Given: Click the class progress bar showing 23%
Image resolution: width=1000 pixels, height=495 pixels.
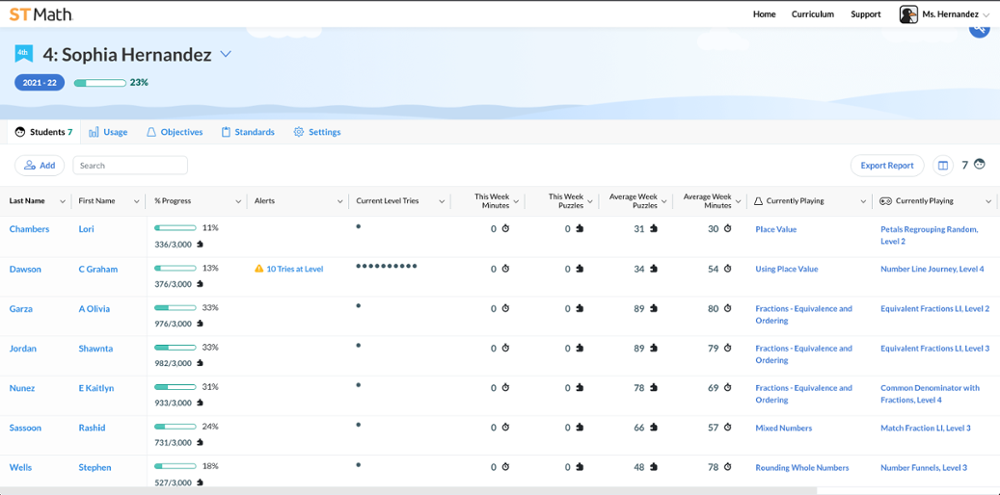Looking at the screenshot, I should pos(99,83).
